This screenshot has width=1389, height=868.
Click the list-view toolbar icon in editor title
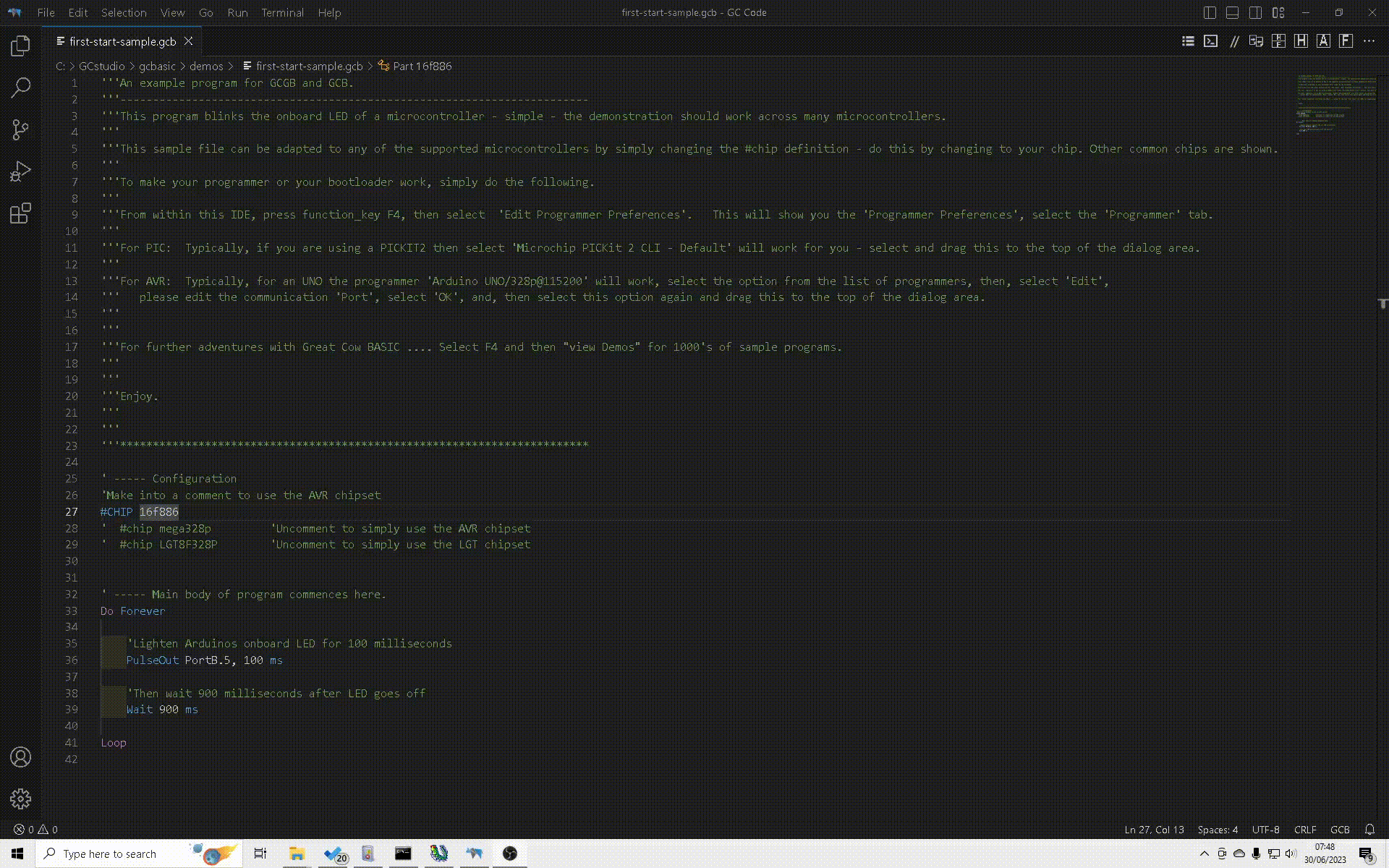click(1188, 41)
